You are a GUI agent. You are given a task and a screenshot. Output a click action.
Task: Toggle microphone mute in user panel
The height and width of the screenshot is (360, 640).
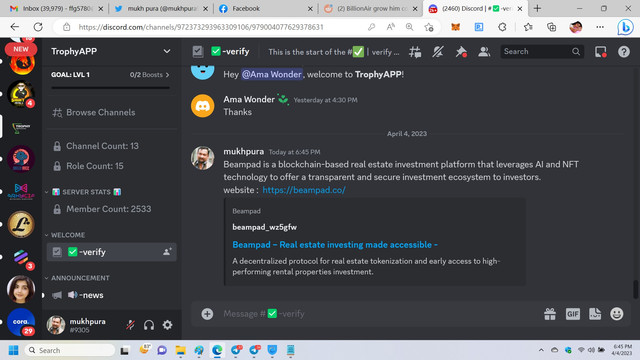click(130, 325)
